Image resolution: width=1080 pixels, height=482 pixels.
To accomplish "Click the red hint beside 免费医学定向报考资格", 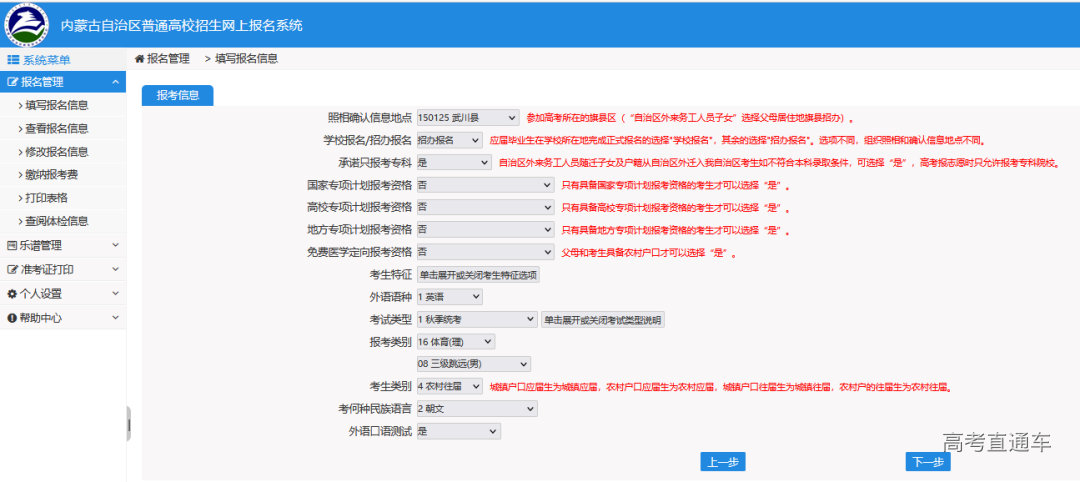I will (x=649, y=253).
